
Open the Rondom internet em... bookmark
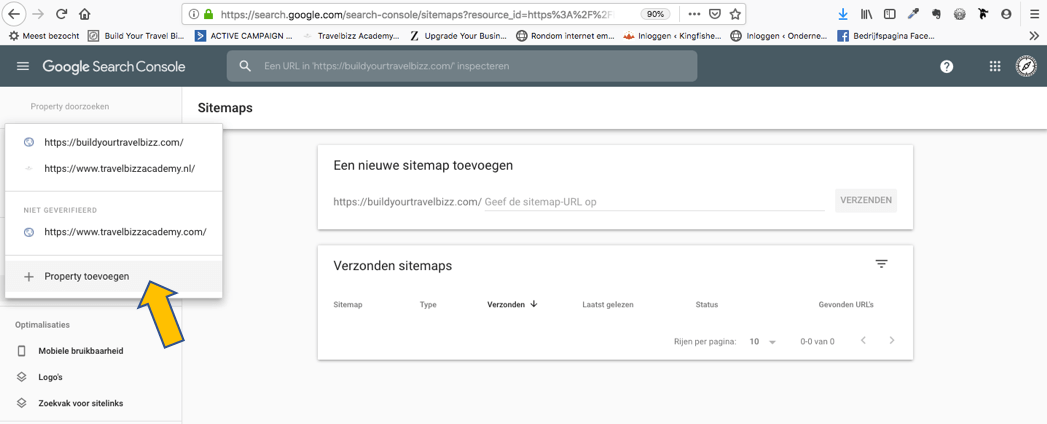point(565,35)
